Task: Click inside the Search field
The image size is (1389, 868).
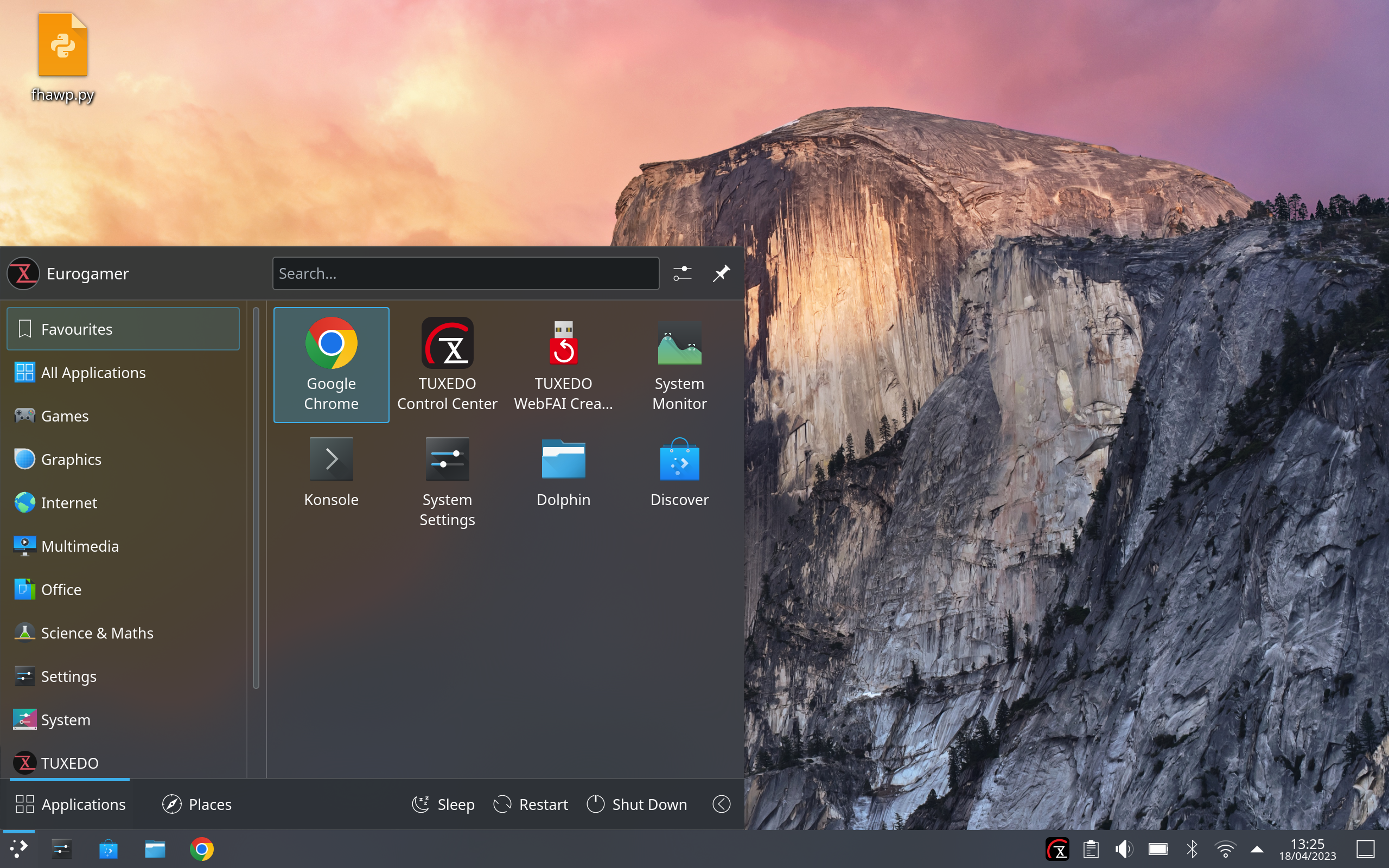Action: (x=466, y=273)
